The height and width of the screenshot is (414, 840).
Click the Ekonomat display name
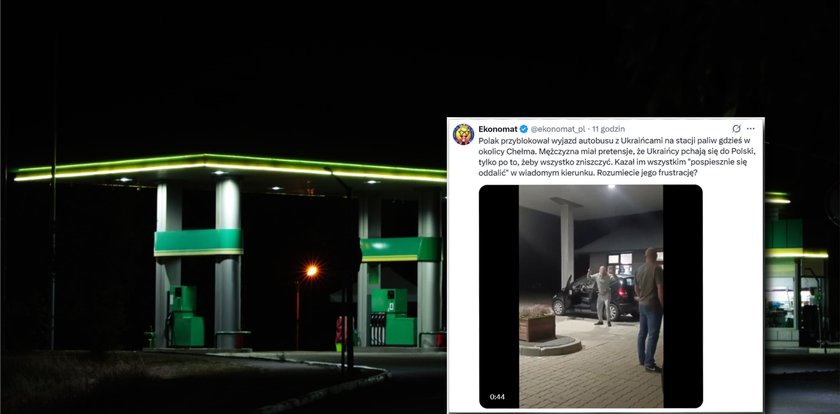[x=498, y=129]
